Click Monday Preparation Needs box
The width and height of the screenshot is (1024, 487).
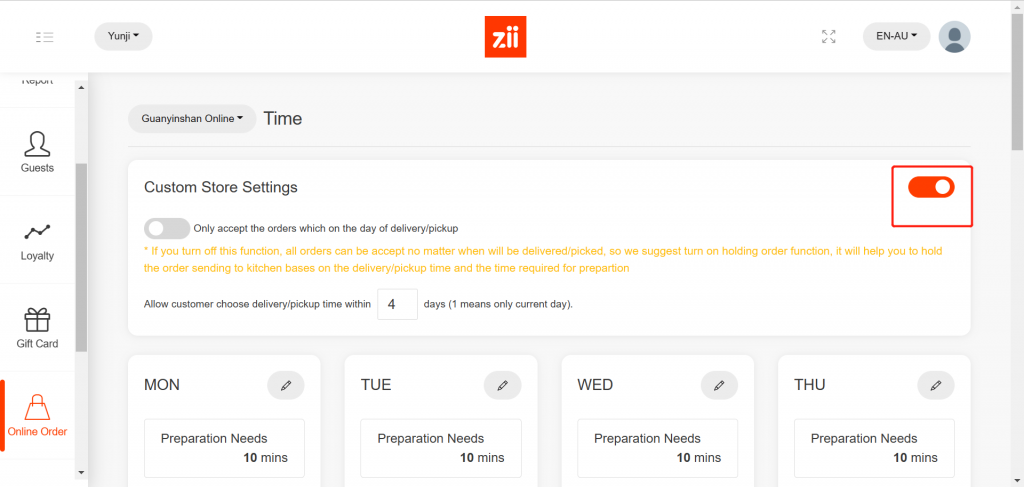[x=224, y=448]
